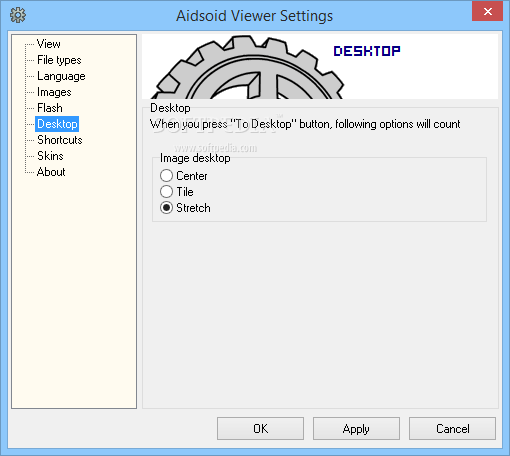Close the Aidsoid Viewer Settings window
The height and width of the screenshot is (456, 510).
pyautogui.click(x=487, y=11)
